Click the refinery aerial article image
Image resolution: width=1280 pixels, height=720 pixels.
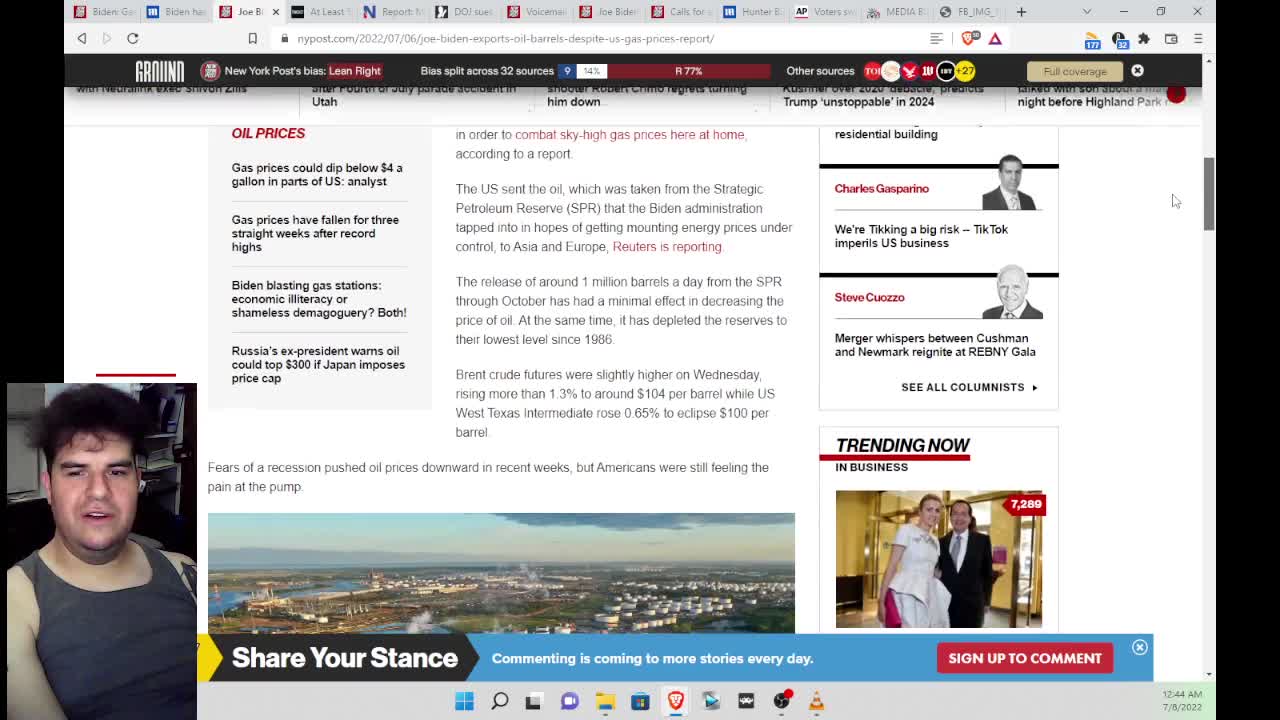pyautogui.click(x=501, y=573)
